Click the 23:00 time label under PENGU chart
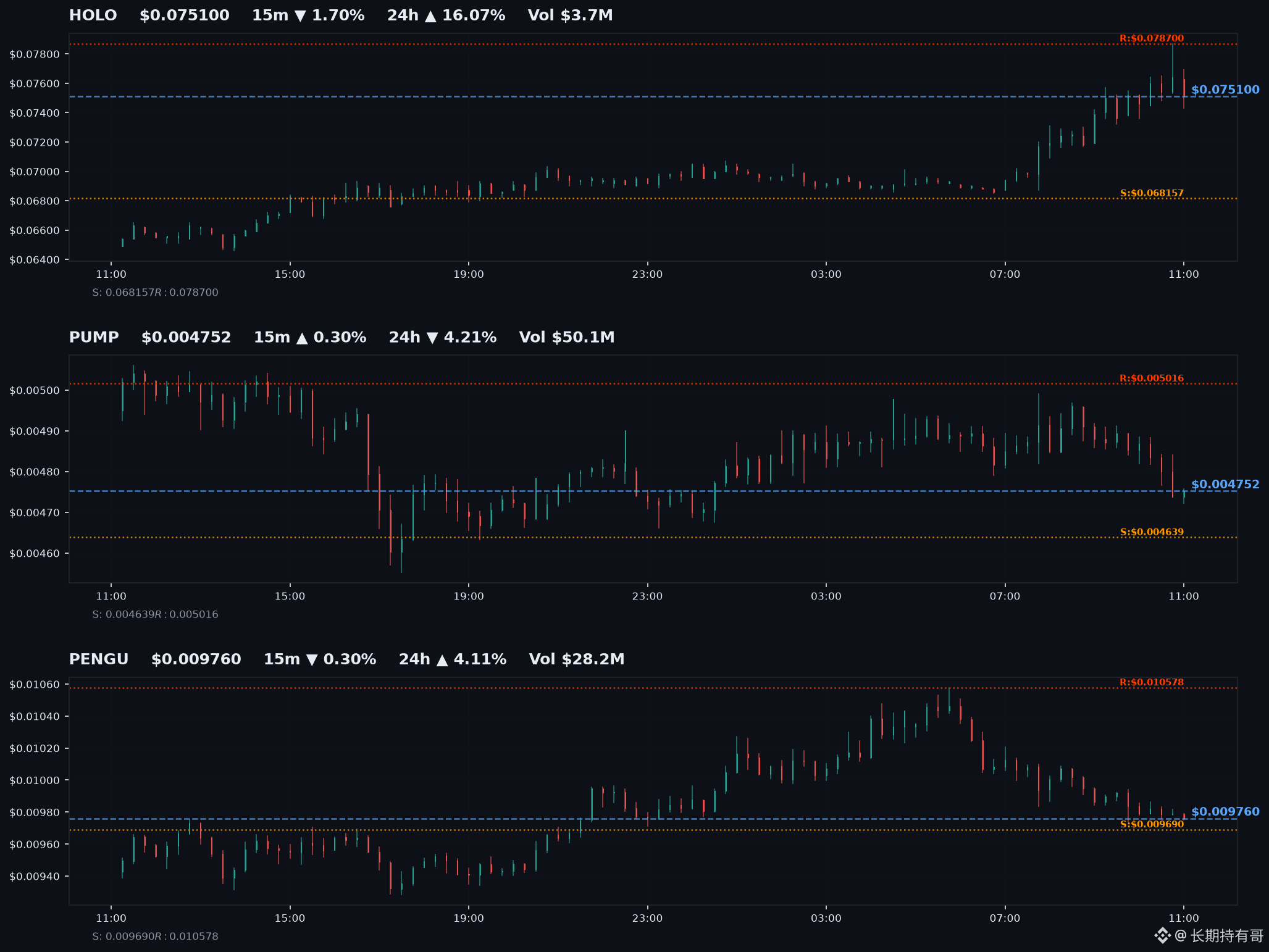The height and width of the screenshot is (952, 1269). [x=647, y=918]
